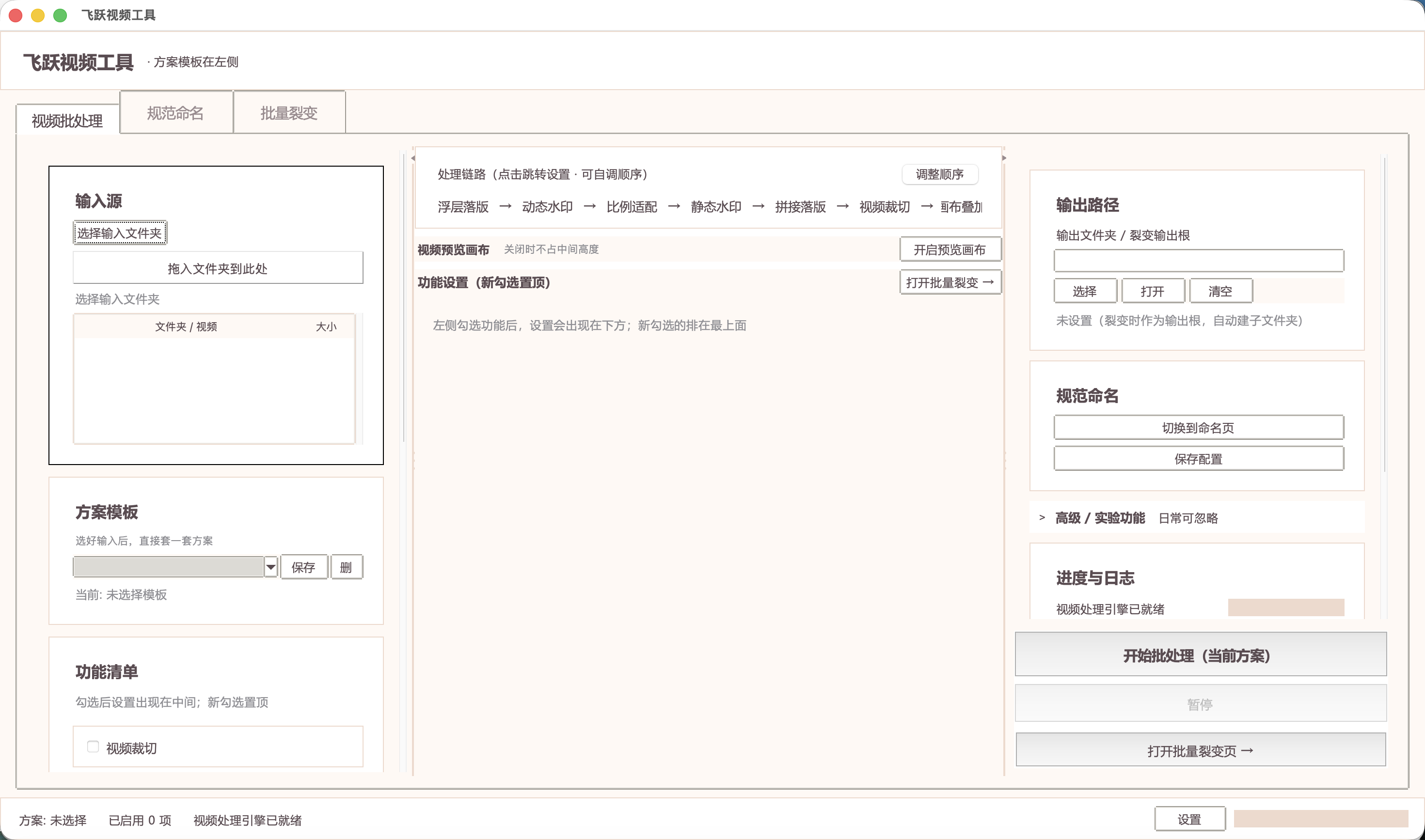The width and height of the screenshot is (1425, 840).
Task: Jump to 静态水印 step in chain
Action: pyautogui.click(x=716, y=206)
